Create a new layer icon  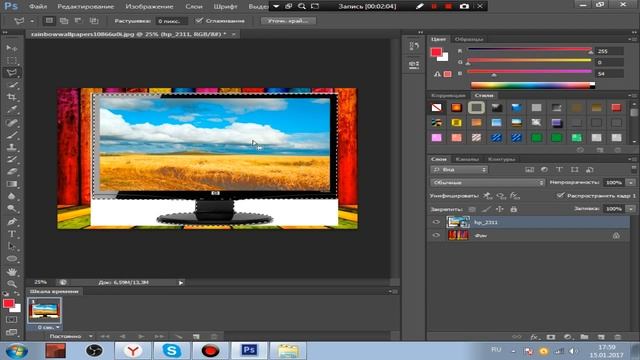click(x=601, y=337)
